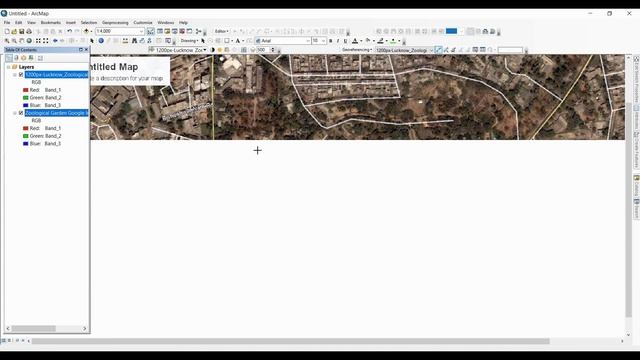Open the Arial font name dropdown
This screenshot has height=360, width=640.
pyautogui.click(x=308, y=41)
